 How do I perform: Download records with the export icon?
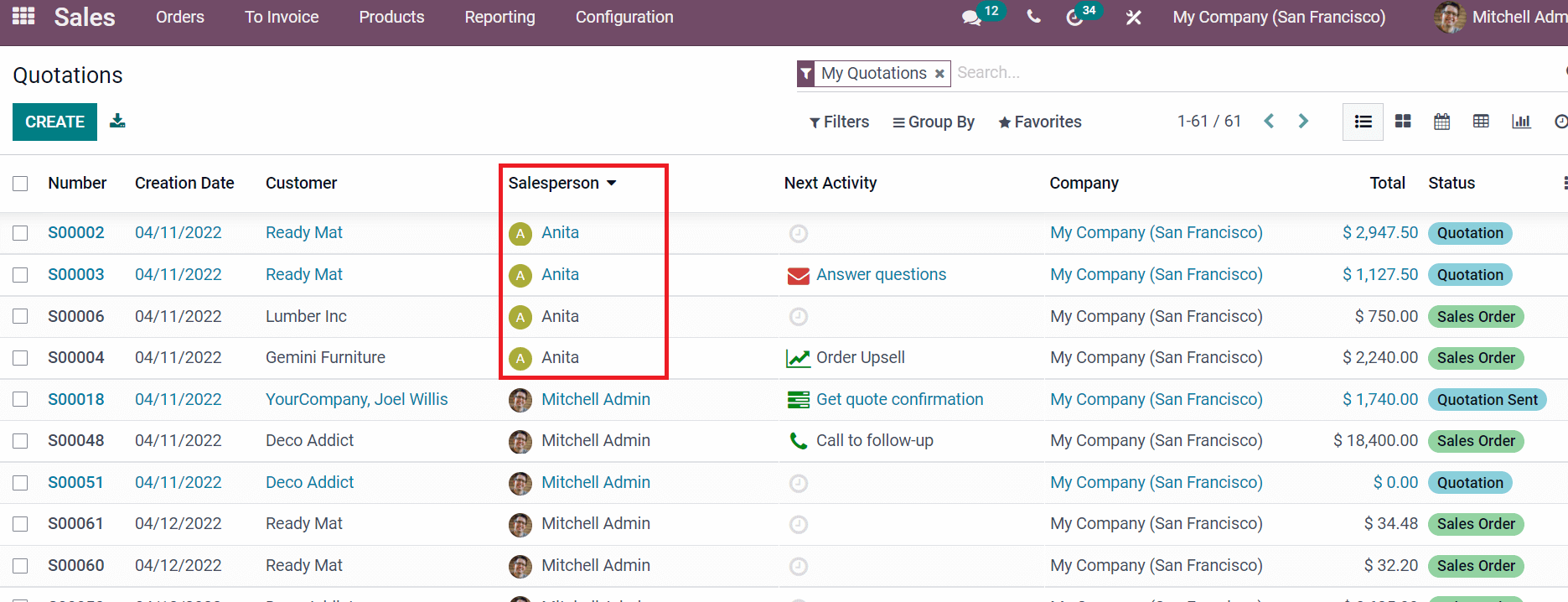pos(117,121)
